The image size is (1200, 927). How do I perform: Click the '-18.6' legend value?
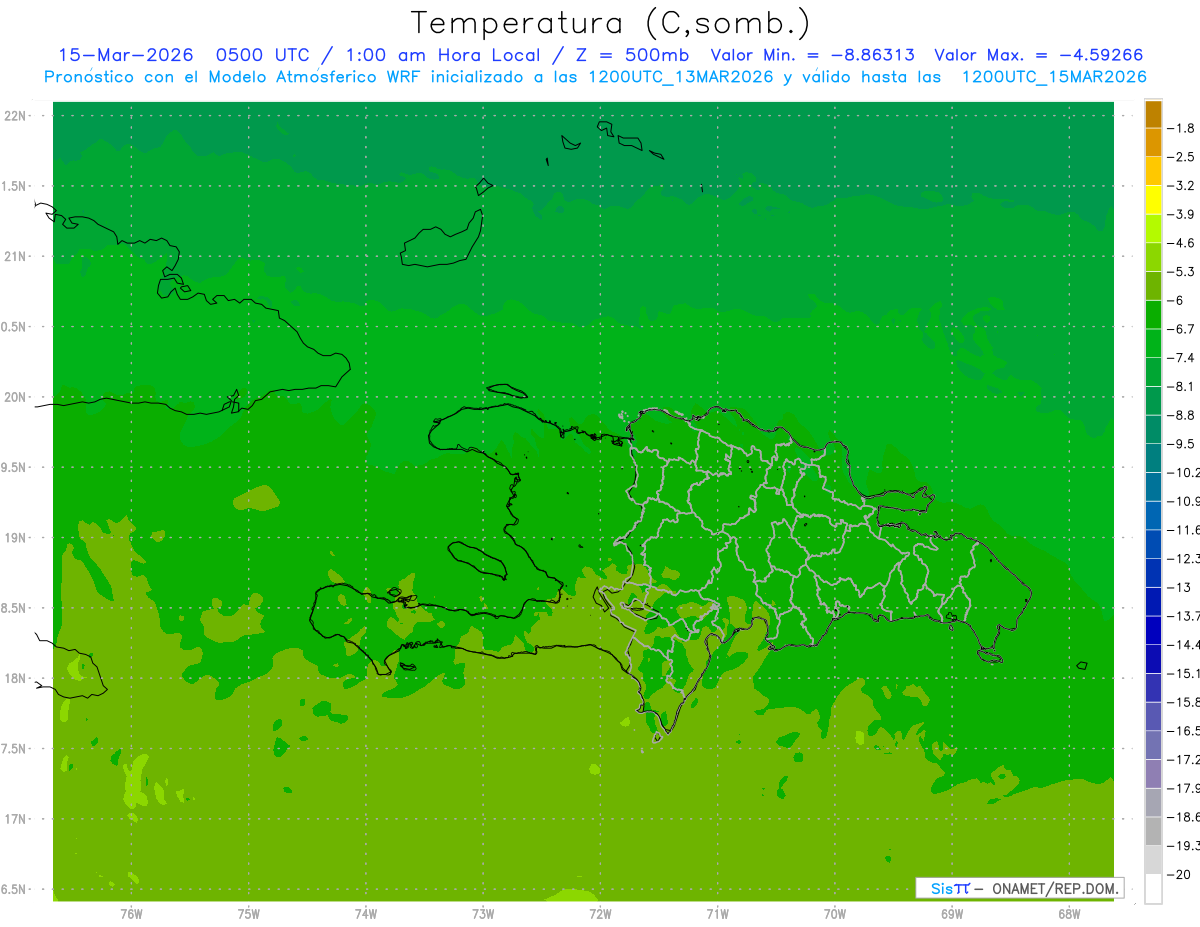pyautogui.click(x=1183, y=817)
